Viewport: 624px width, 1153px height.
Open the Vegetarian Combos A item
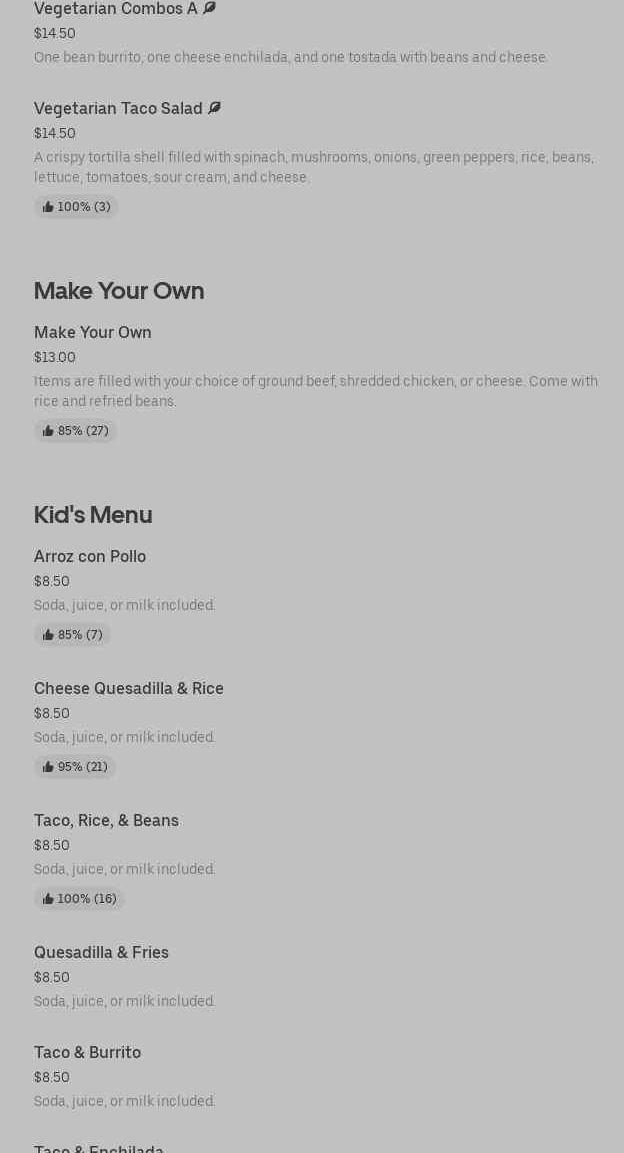click(115, 9)
